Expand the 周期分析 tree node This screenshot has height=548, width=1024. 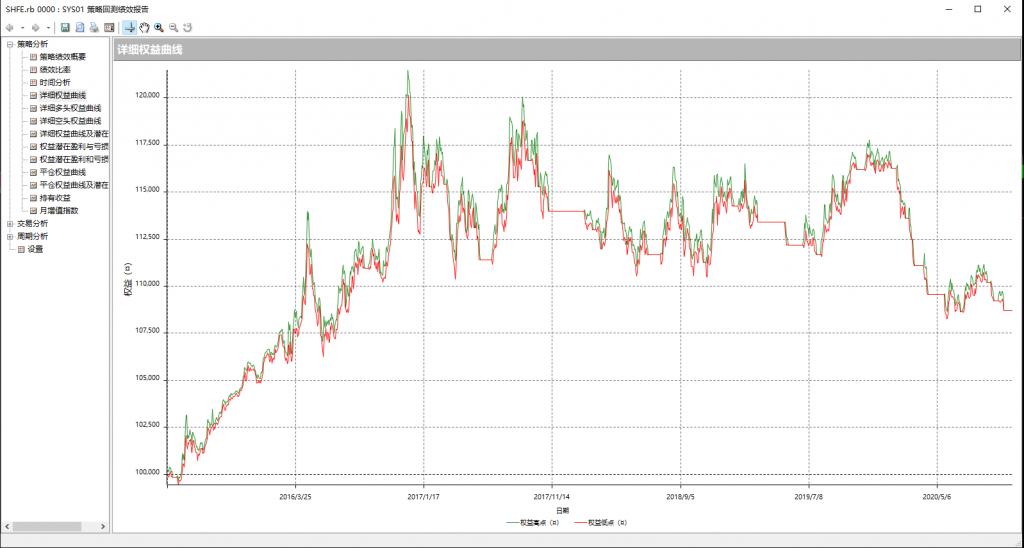click(x=10, y=236)
